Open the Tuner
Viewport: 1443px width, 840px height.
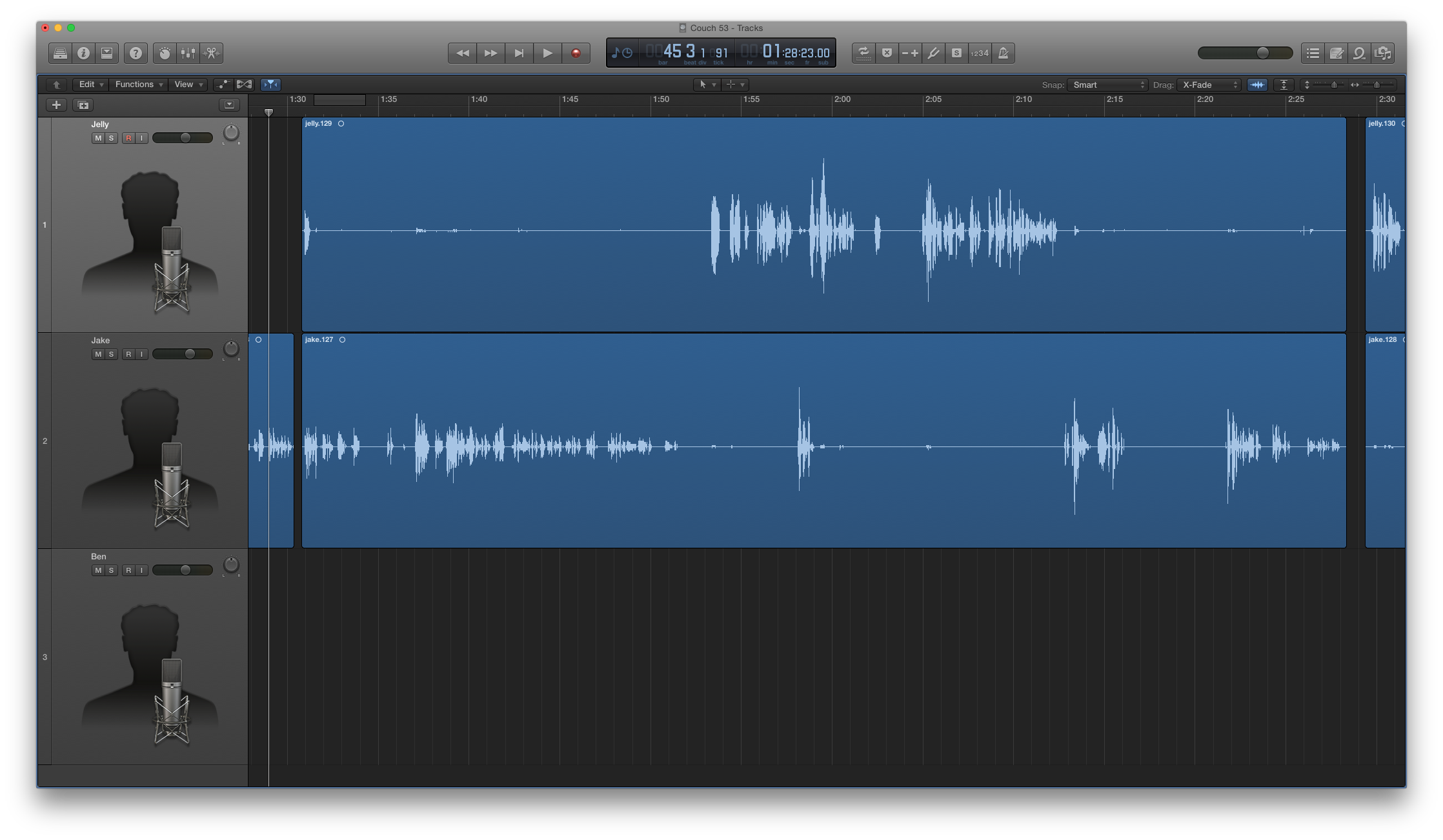pos(933,53)
